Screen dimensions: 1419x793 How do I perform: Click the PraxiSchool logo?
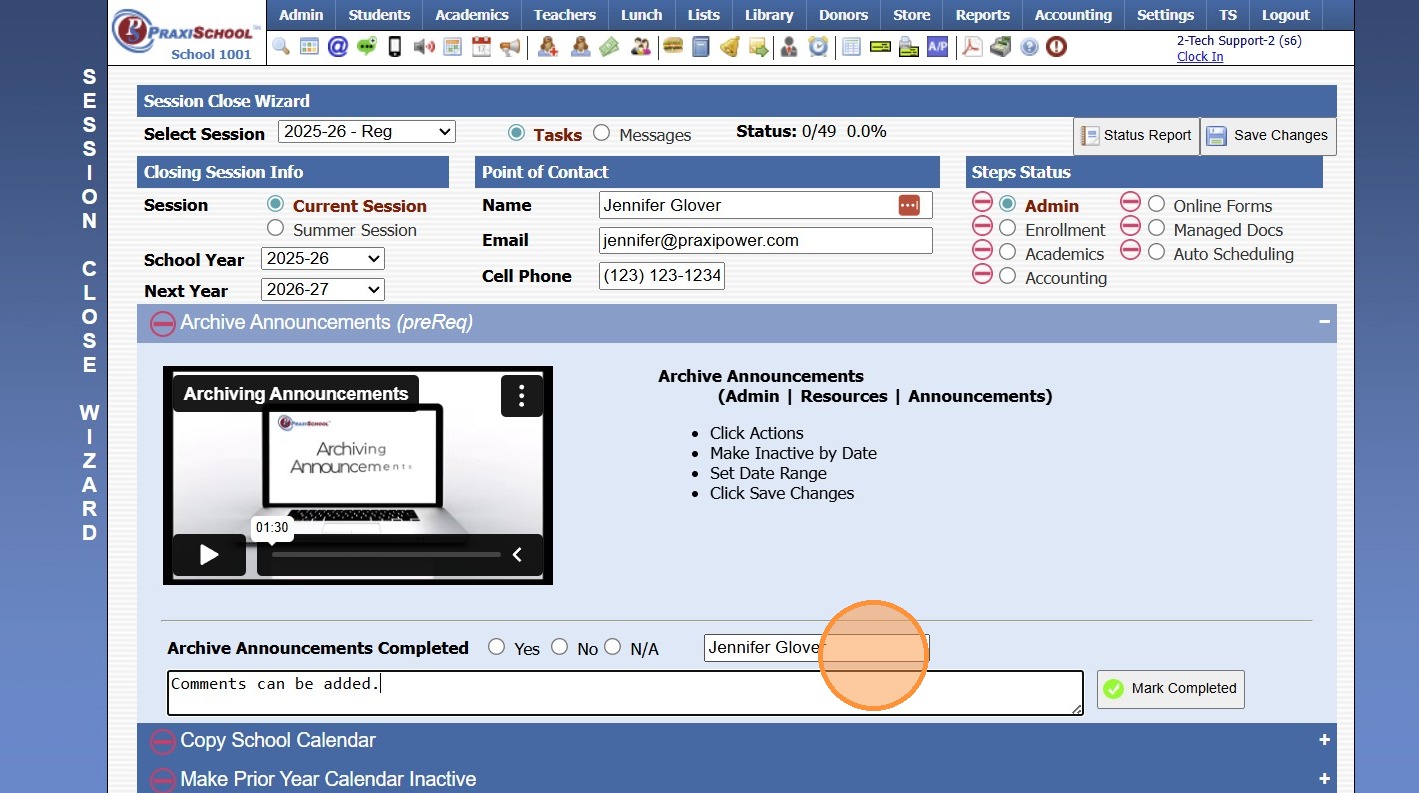(187, 32)
